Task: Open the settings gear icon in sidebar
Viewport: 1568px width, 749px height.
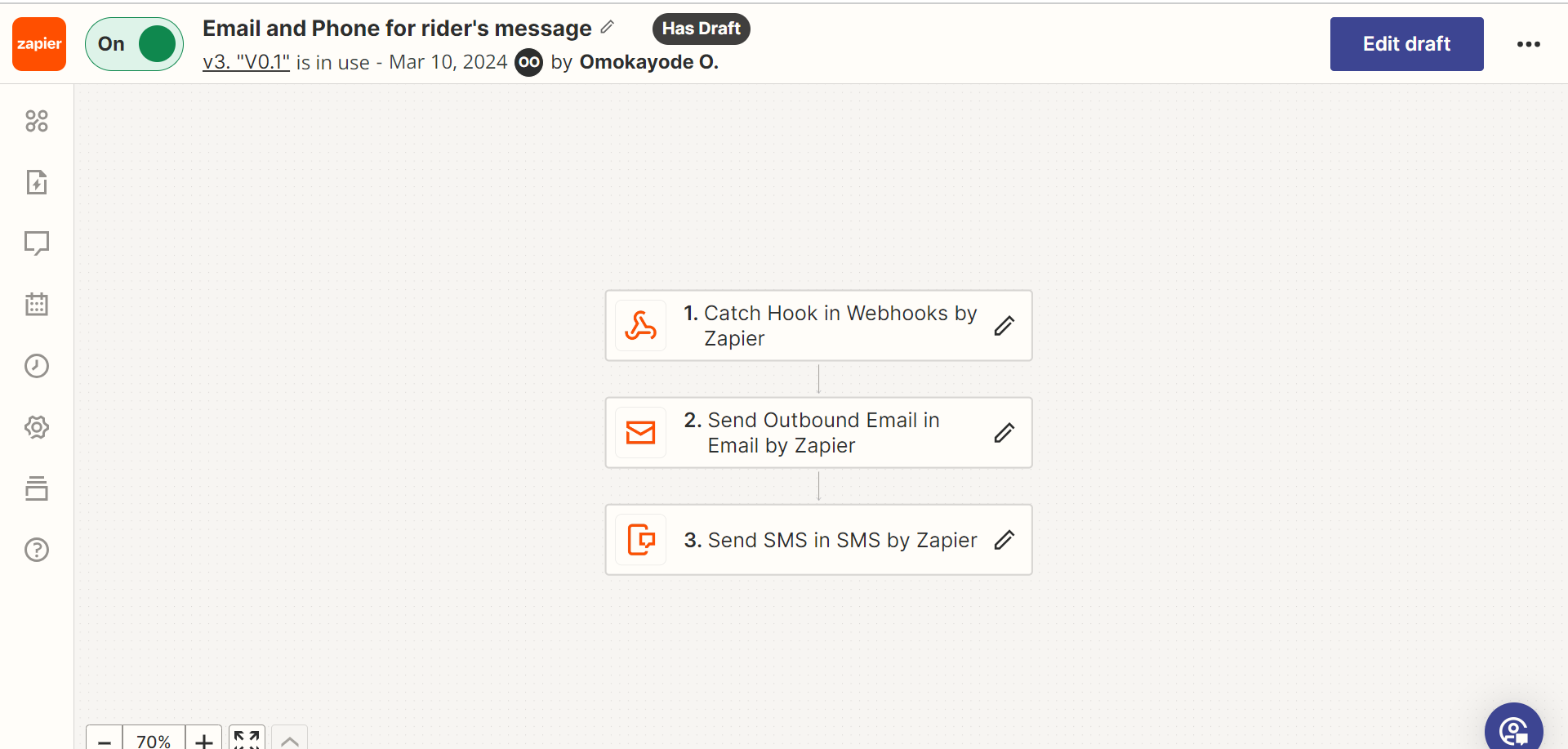Action: point(37,427)
